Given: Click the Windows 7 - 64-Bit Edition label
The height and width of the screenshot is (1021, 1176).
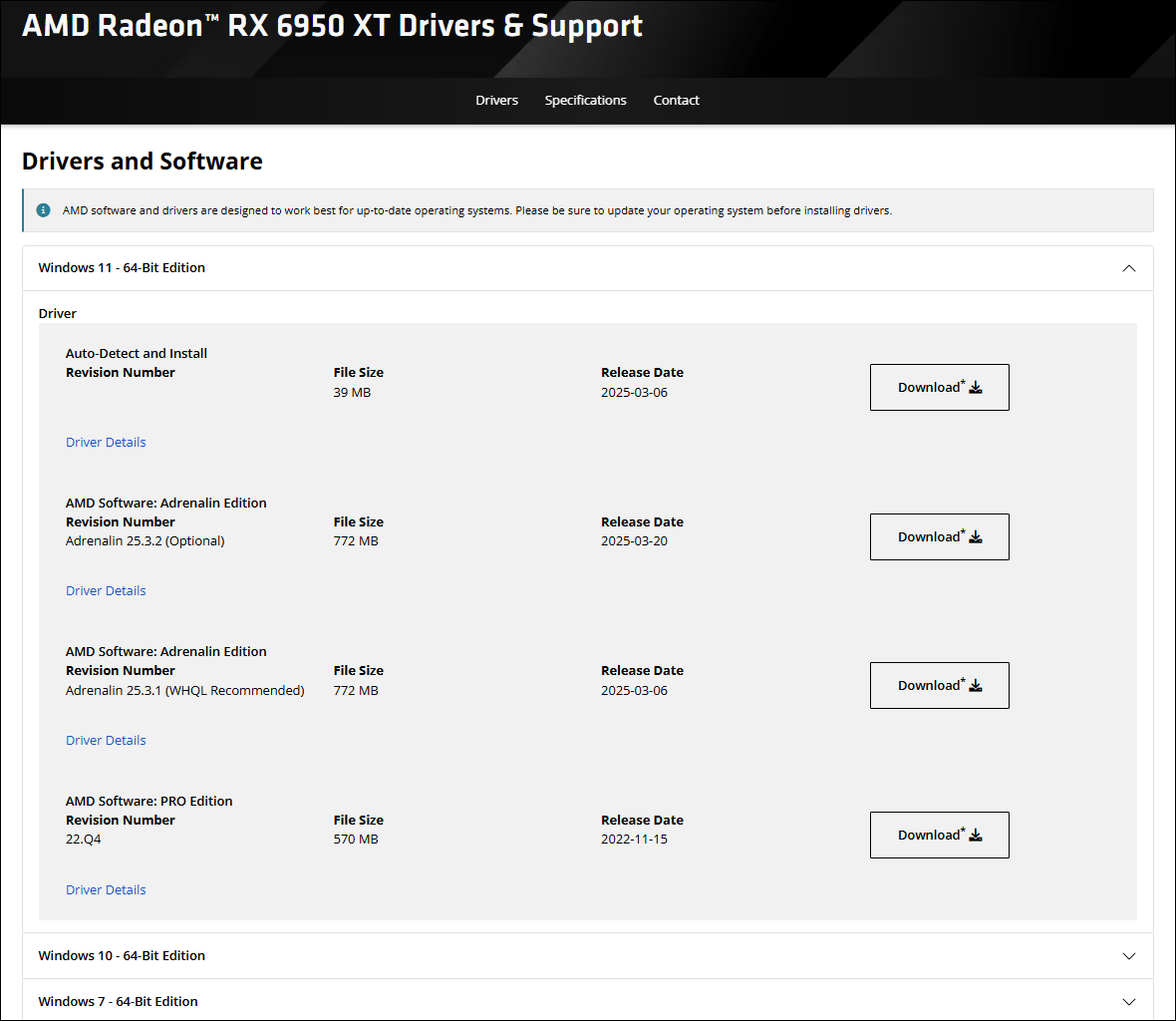Looking at the screenshot, I should 118,1002.
